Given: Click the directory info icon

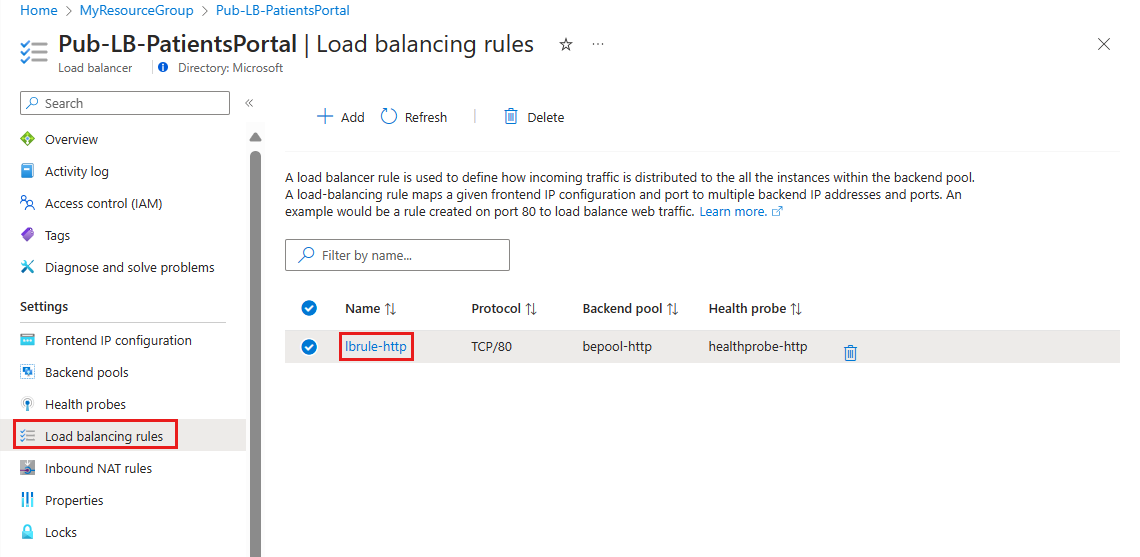Looking at the screenshot, I should point(163,68).
